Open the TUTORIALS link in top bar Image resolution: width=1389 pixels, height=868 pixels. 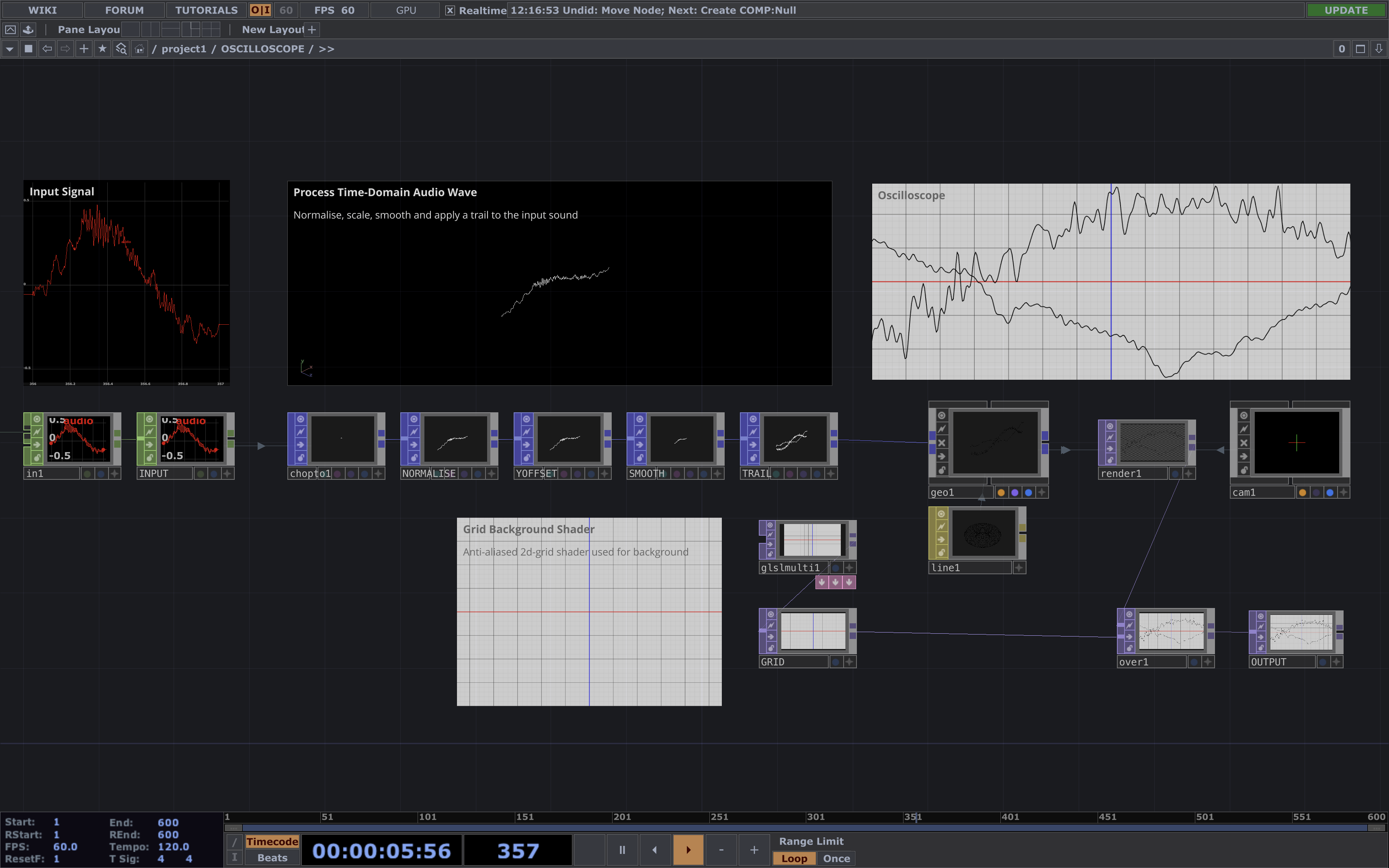click(x=206, y=10)
